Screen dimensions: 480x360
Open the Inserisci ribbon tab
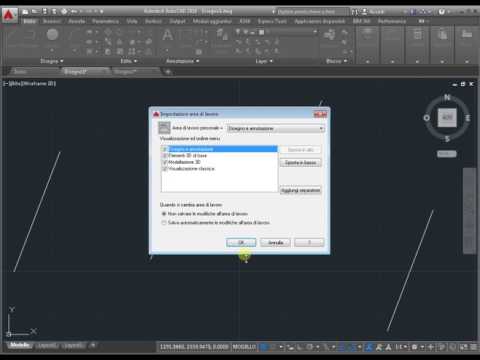(x=52, y=21)
